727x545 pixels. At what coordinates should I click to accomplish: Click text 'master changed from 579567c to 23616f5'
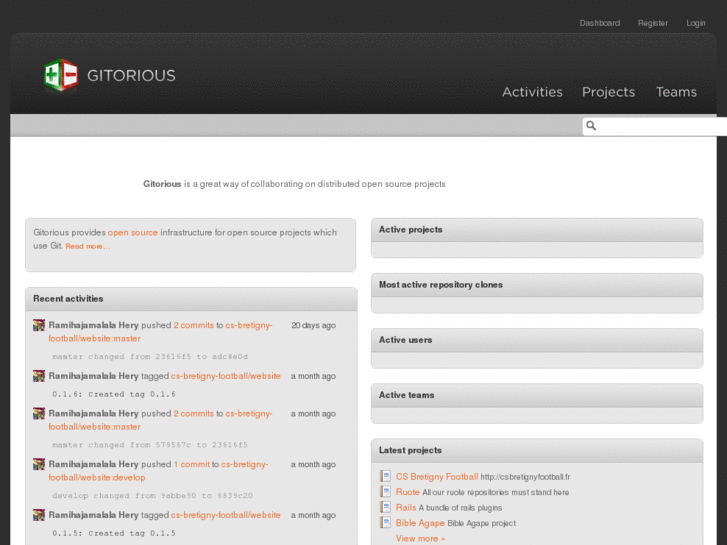[150, 445]
